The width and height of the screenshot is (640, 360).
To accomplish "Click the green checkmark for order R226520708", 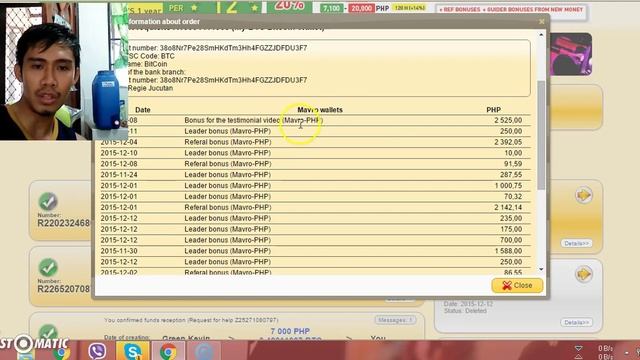I will point(48,268).
